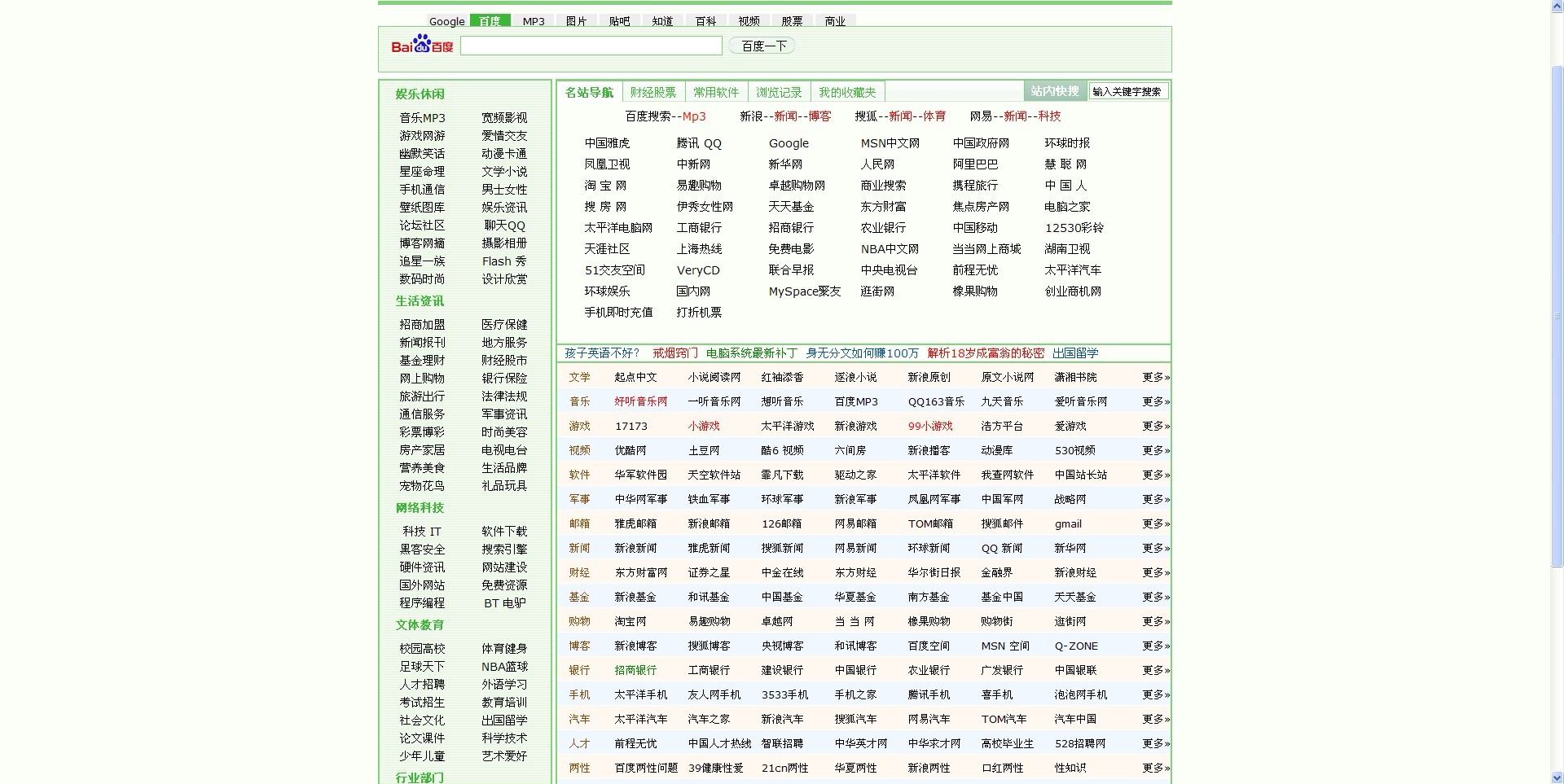Click 聊天QQ in left sidebar

[x=504, y=226]
